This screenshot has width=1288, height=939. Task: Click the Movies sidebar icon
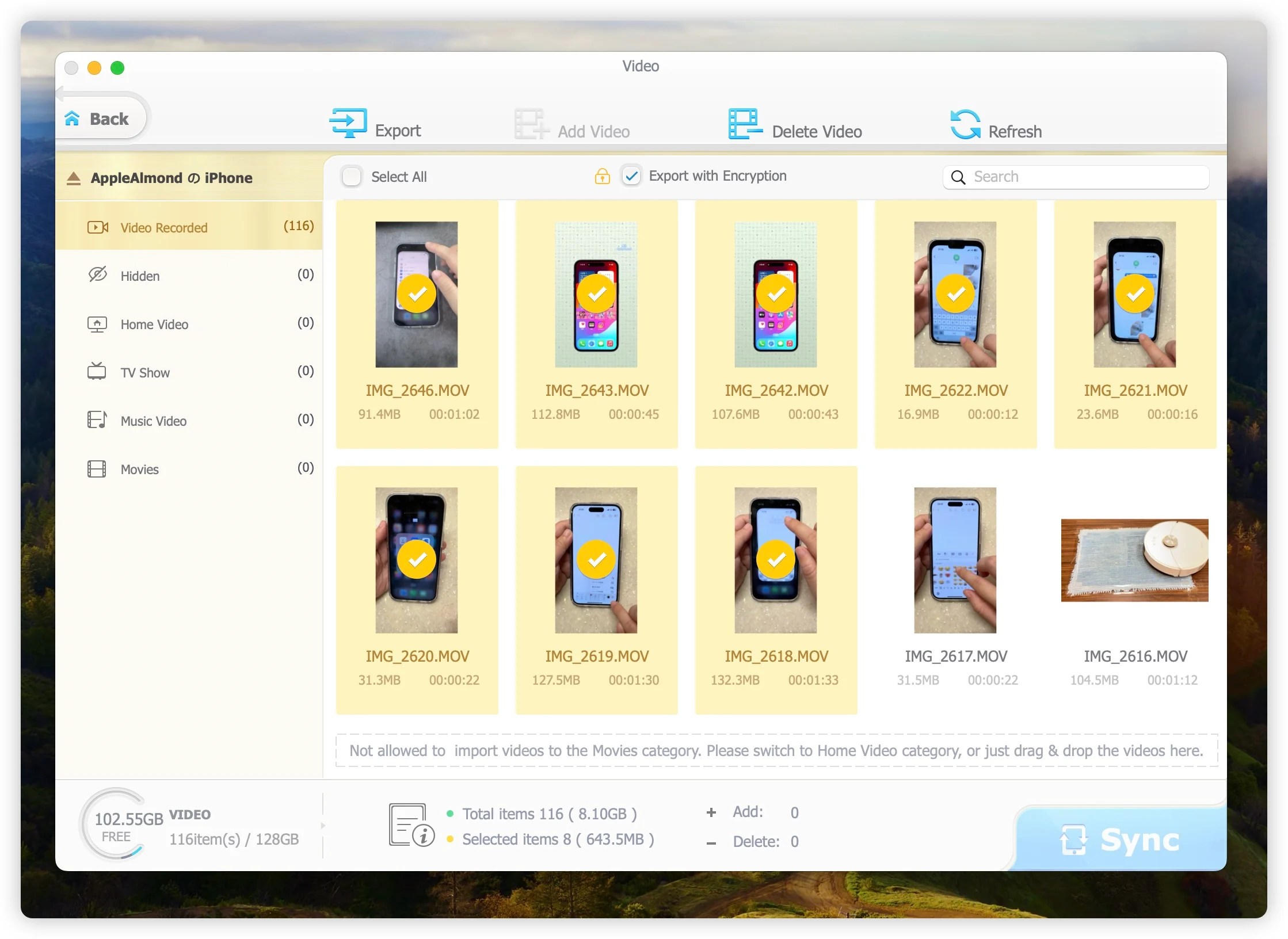pos(97,469)
